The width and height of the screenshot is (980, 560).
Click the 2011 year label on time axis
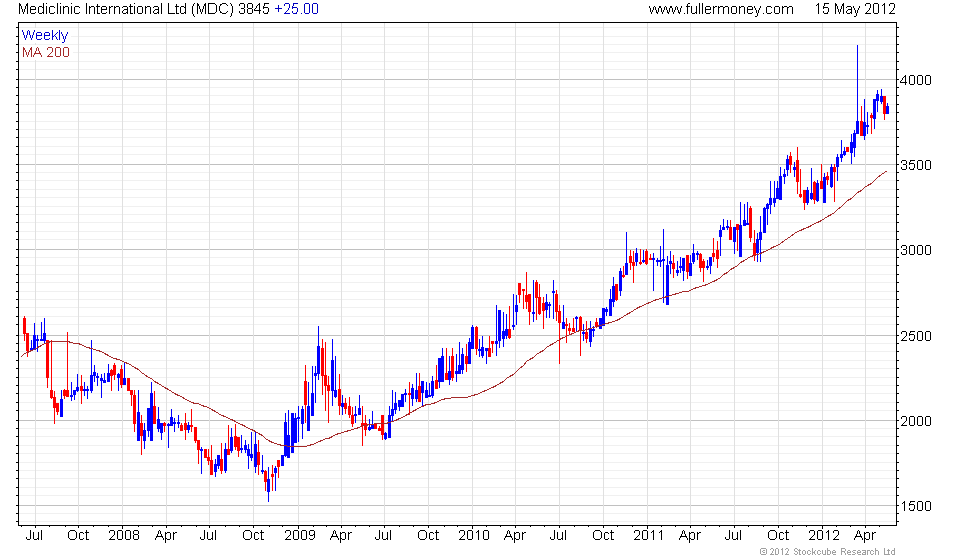(x=648, y=535)
